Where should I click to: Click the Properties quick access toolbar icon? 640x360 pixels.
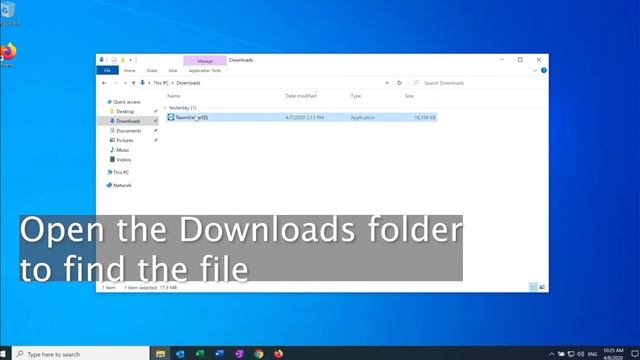click(114, 60)
